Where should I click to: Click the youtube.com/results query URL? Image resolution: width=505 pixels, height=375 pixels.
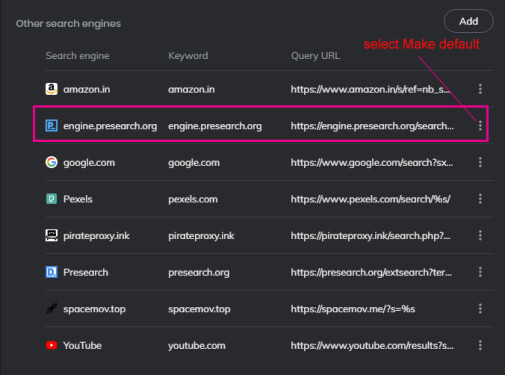tap(372, 346)
